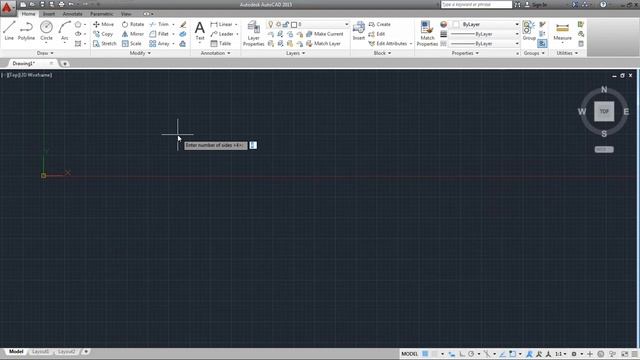
Task: Click the Help question mark icon
Action: (603, 4)
